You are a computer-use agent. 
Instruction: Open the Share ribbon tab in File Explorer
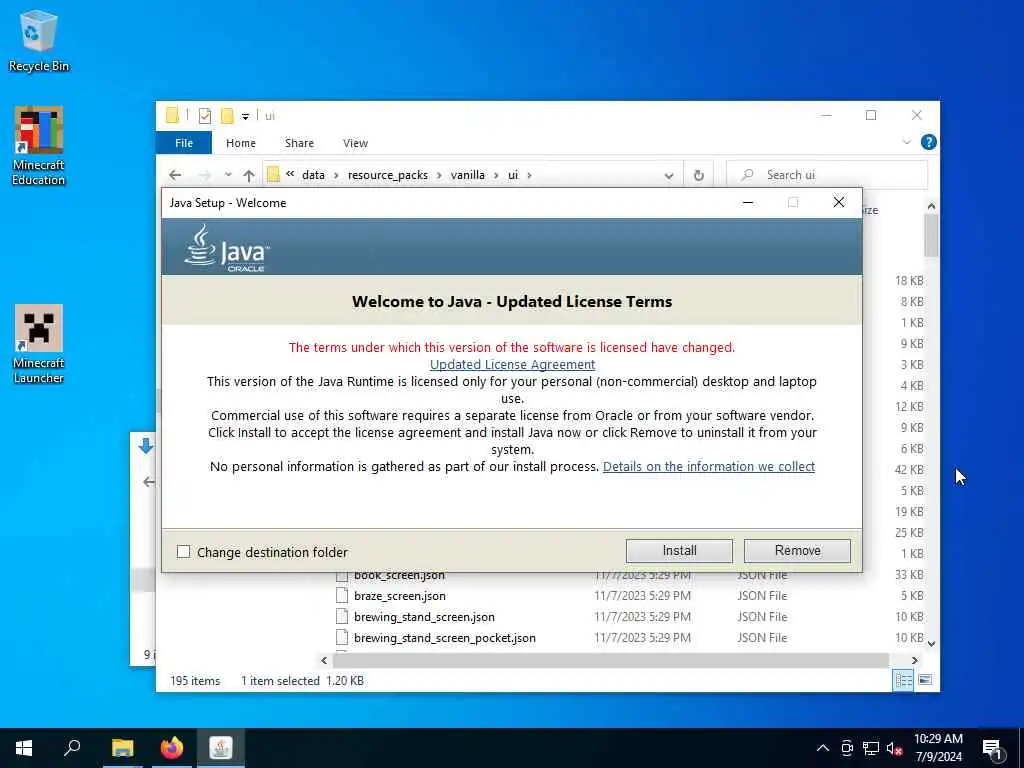coord(299,143)
